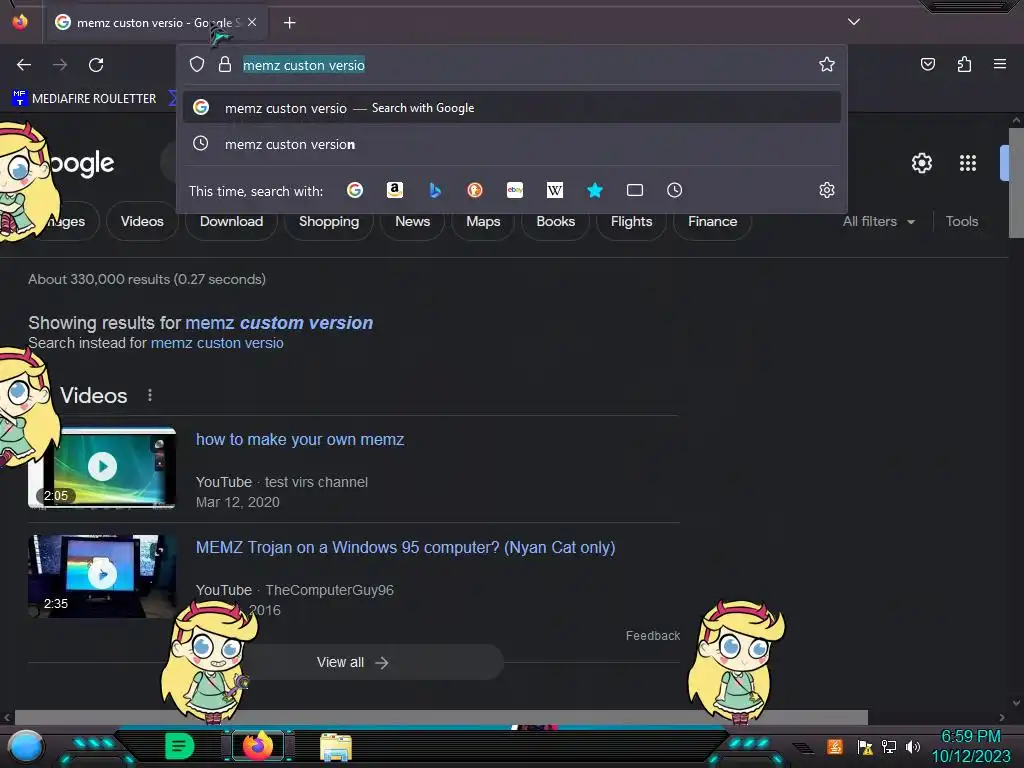Close the memz custon versio tab
This screenshot has height=768, width=1024.
tap(252, 22)
